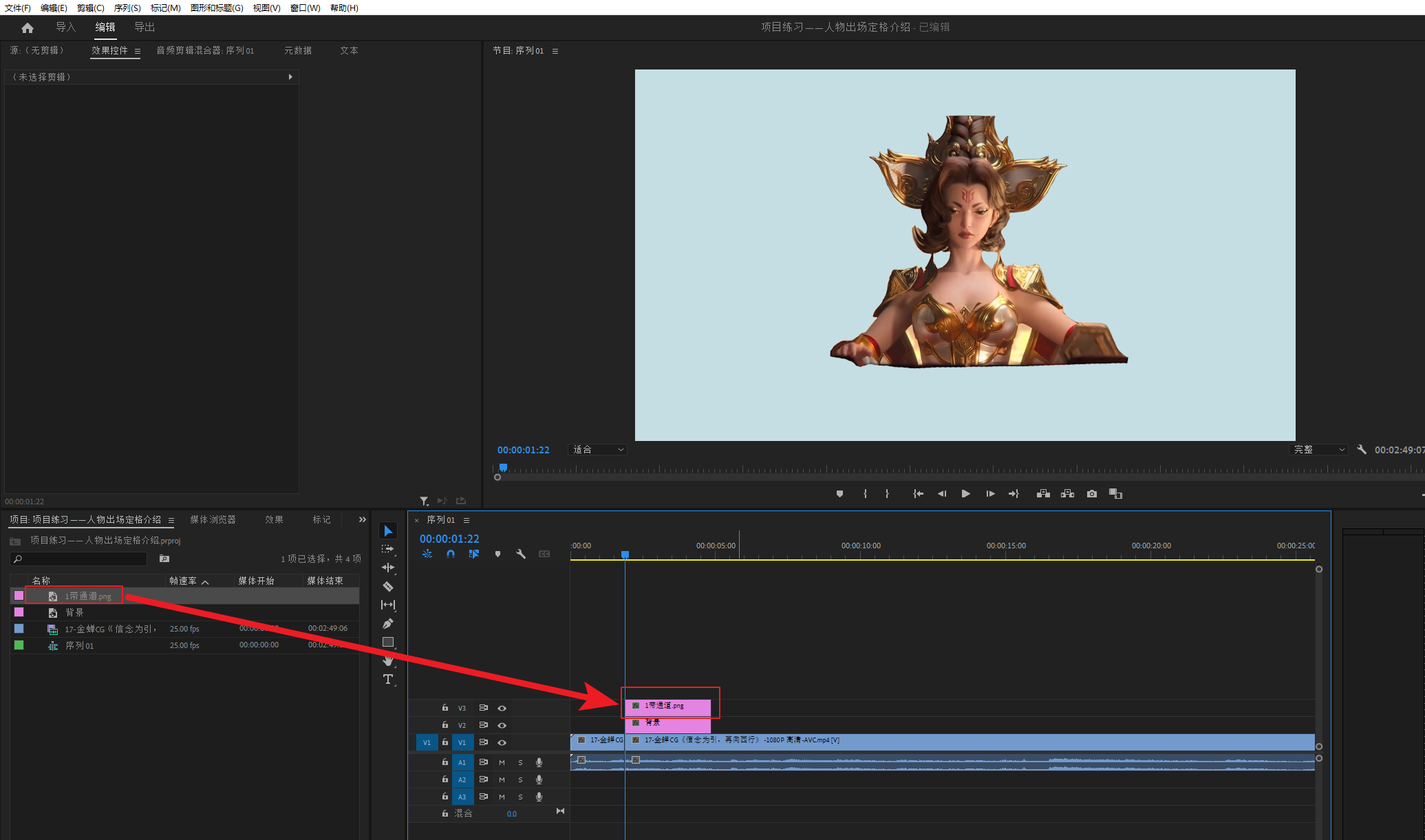Screen dimensions: 1425x840
Task: Click the Home icon
Action: [28, 28]
